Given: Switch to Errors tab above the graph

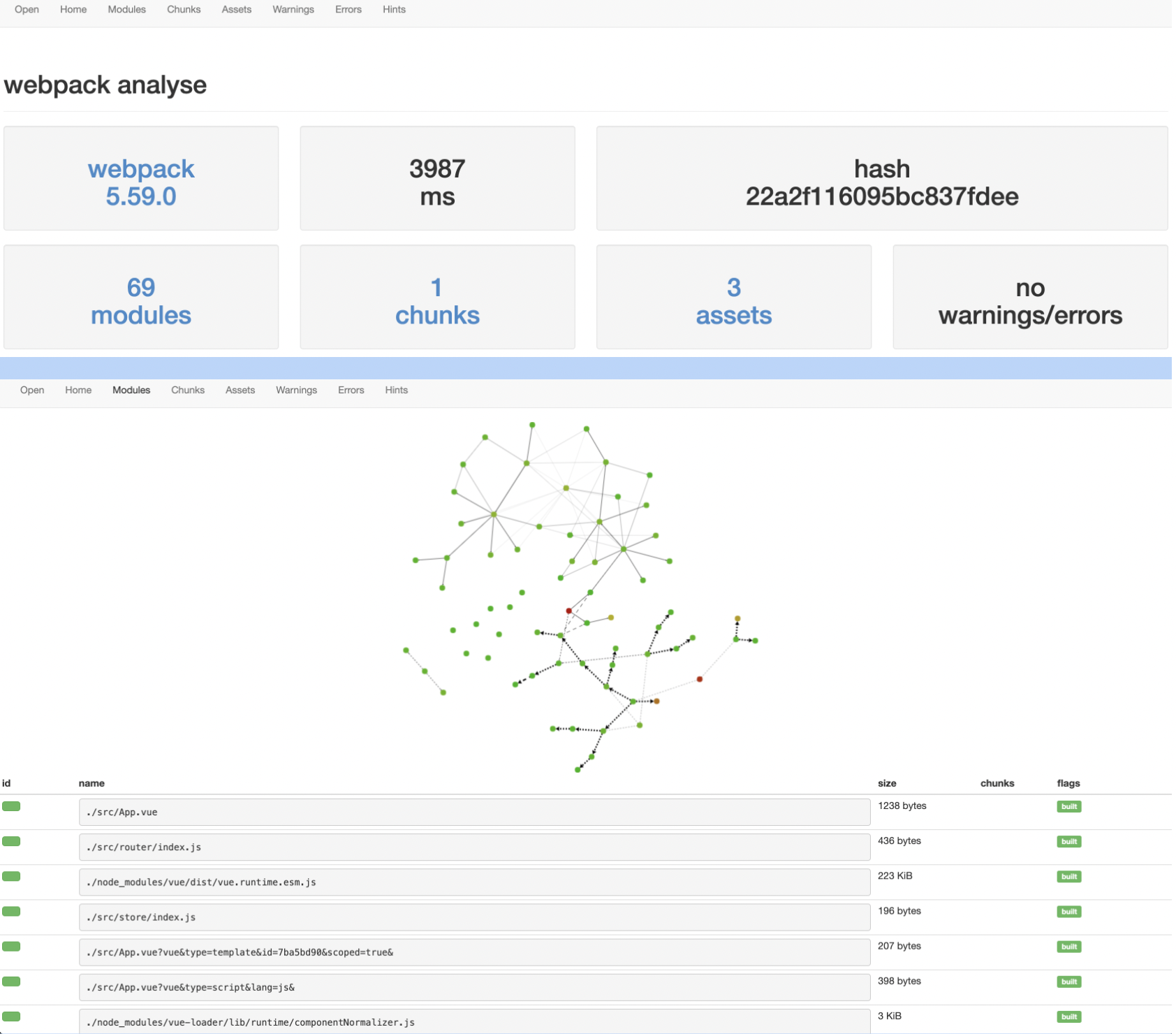Looking at the screenshot, I should click(351, 391).
